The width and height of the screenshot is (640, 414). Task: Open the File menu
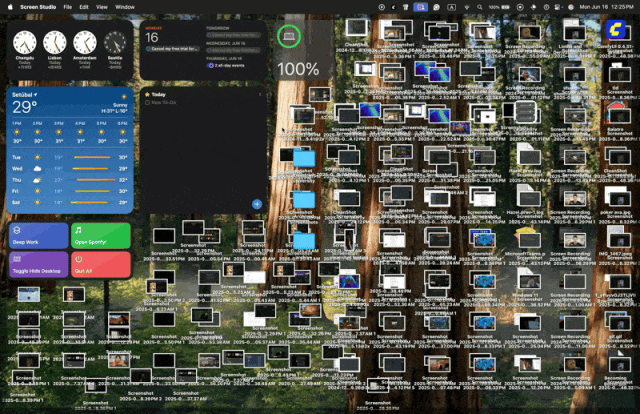pyautogui.click(x=68, y=7)
